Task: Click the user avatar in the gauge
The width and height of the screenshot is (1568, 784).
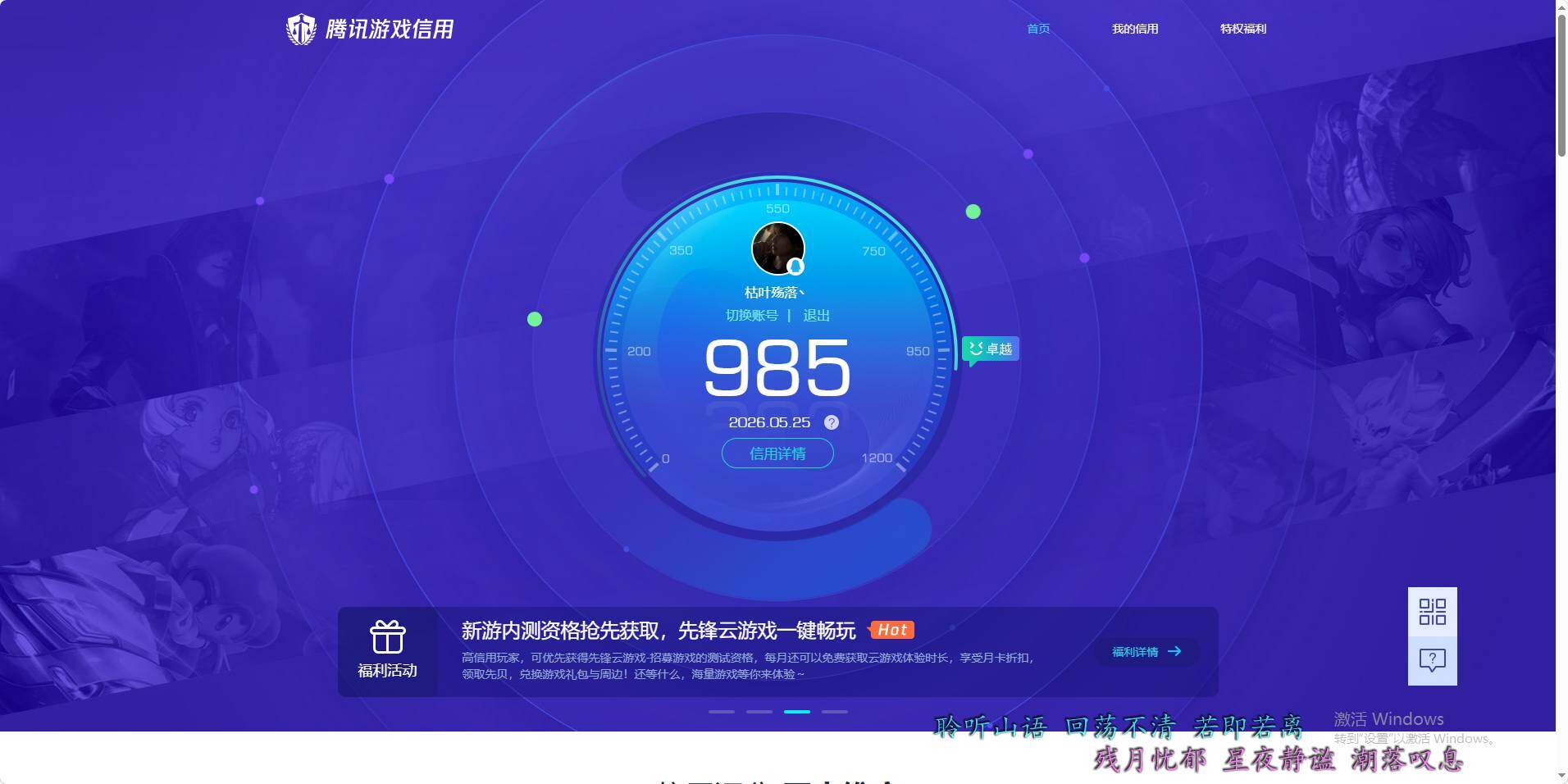Action: pyautogui.click(x=777, y=248)
